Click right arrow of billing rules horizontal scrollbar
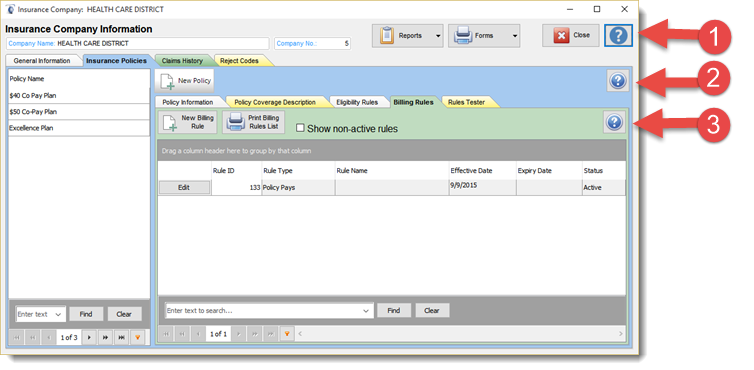Viewport: 754px width, 370px height. pyautogui.click(x=621, y=333)
